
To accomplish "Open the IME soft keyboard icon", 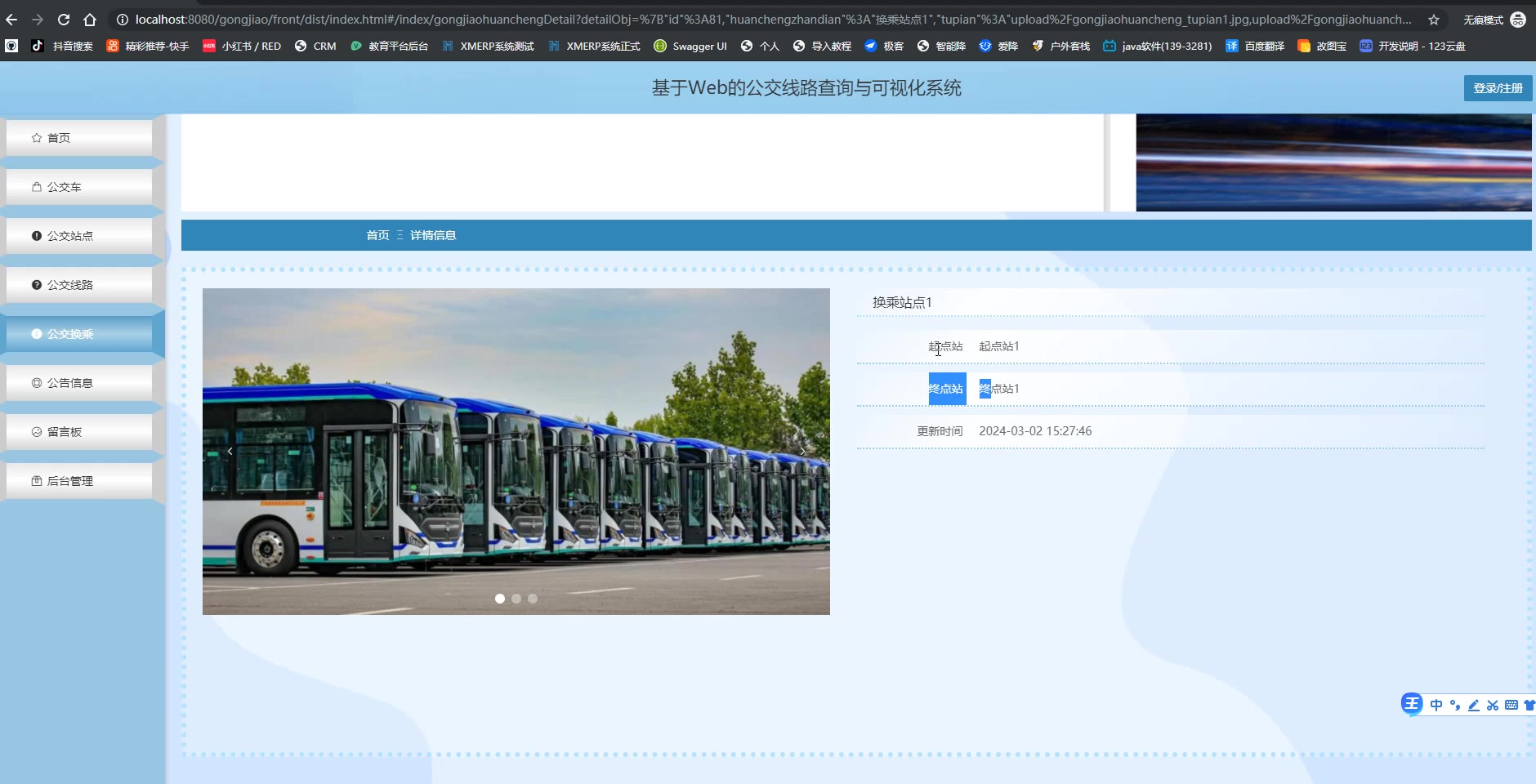I will [x=1511, y=705].
